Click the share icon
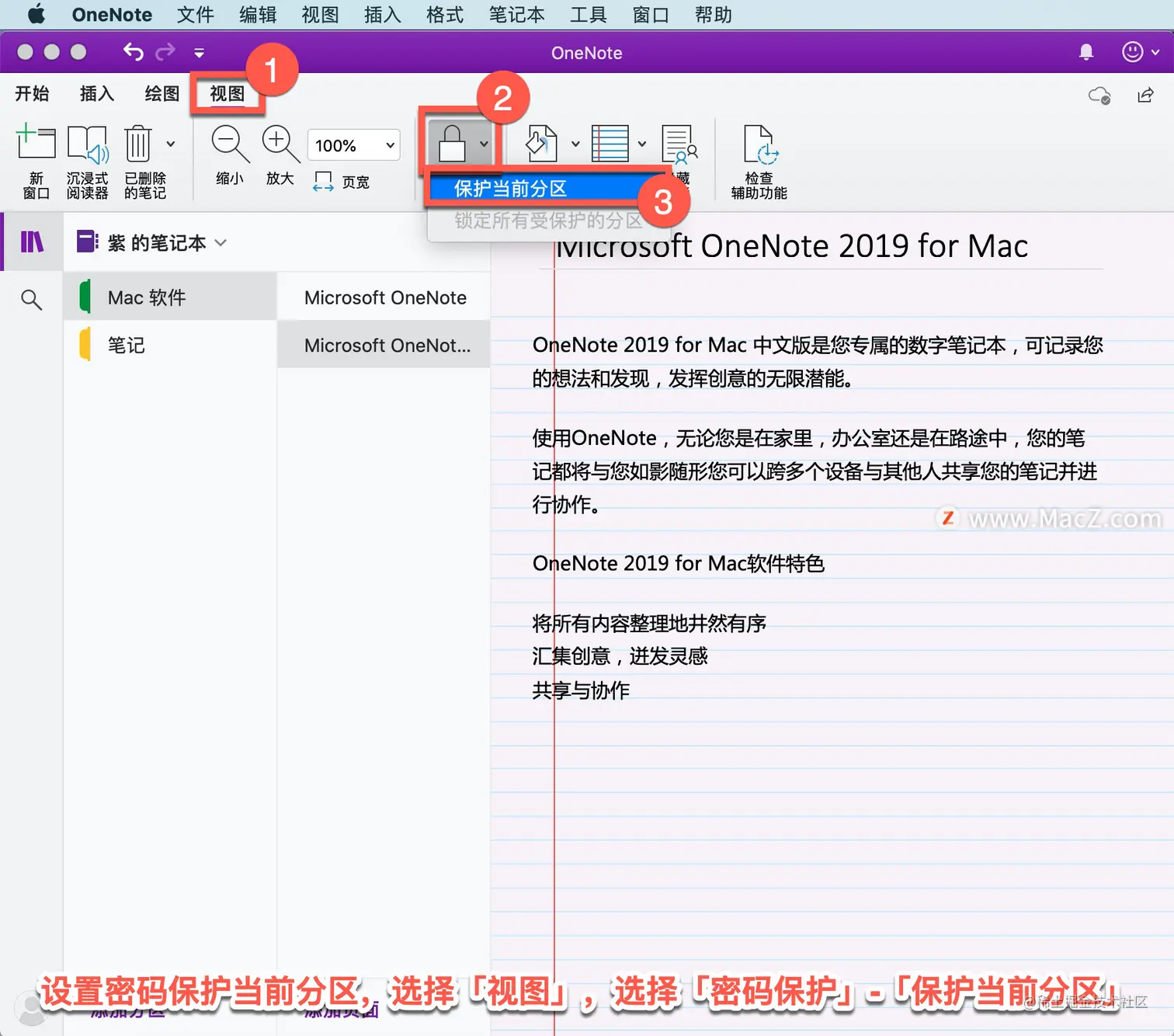 pos(1145,95)
